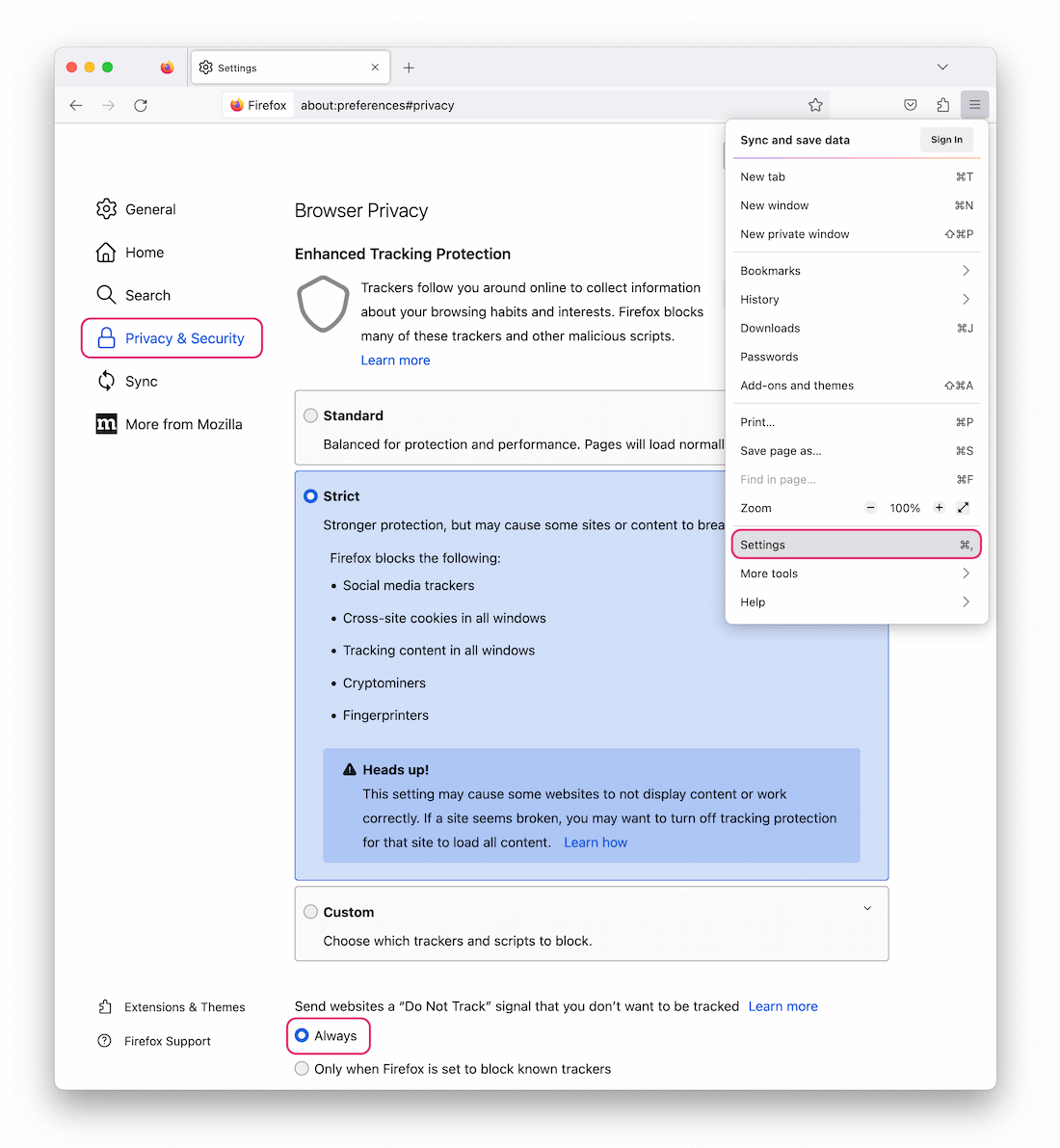This screenshot has width=1060, height=1148.
Task: Select Strict tracking protection radio
Action: [310, 495]
